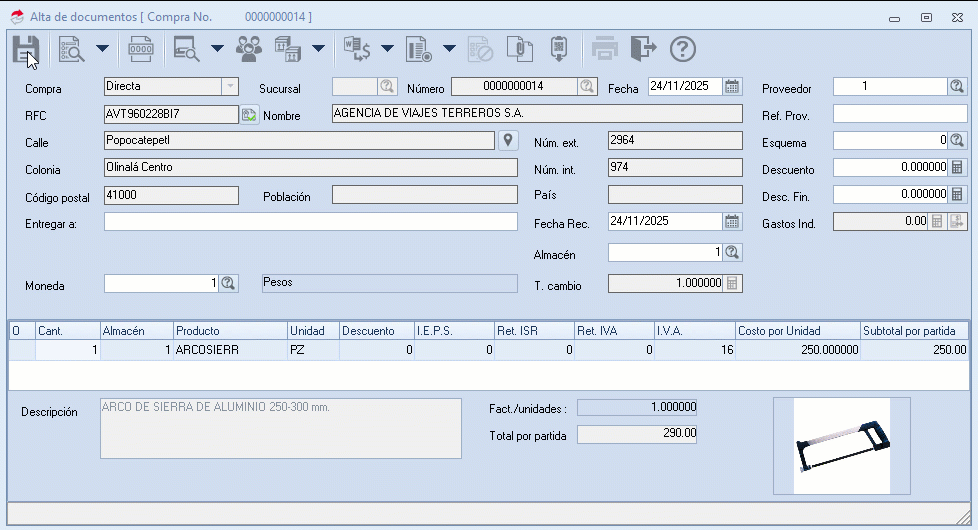Screen dimensions: 978x530
Task: Click the Moneda search magnifier
Action: click(x=228, y=284)
